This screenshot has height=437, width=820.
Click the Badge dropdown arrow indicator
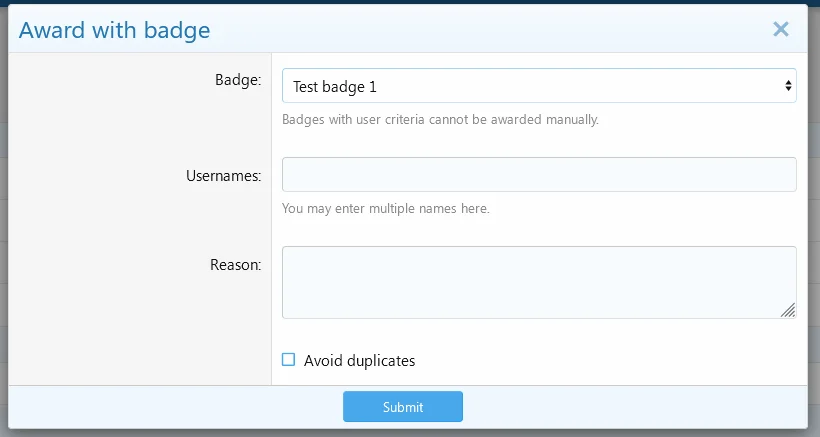(788, 86)
